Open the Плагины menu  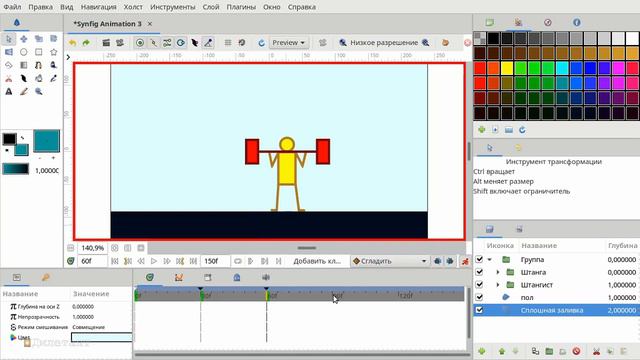[x=241, y=7]
